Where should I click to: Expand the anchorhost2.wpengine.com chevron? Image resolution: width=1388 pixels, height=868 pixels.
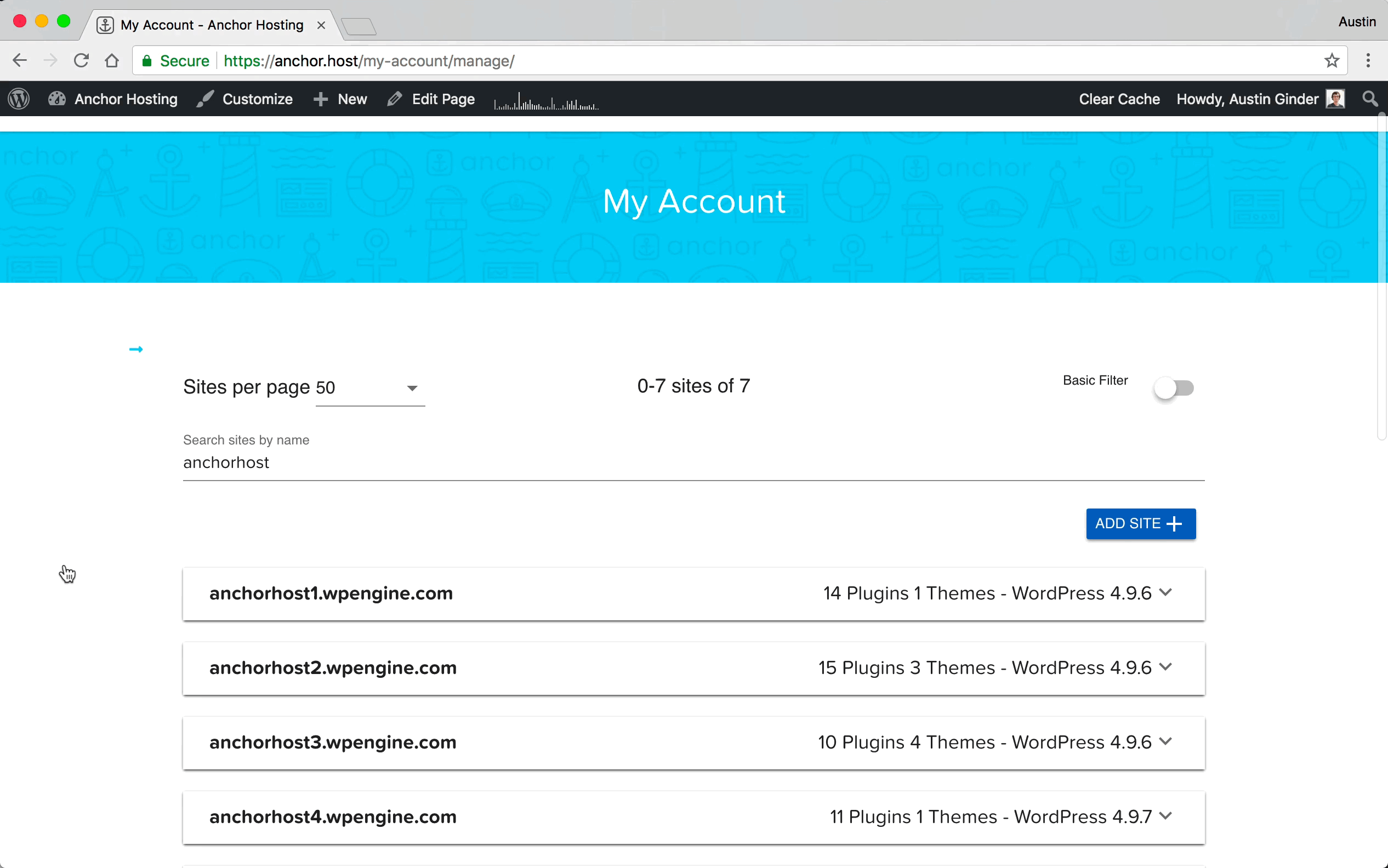point(1165,666)
